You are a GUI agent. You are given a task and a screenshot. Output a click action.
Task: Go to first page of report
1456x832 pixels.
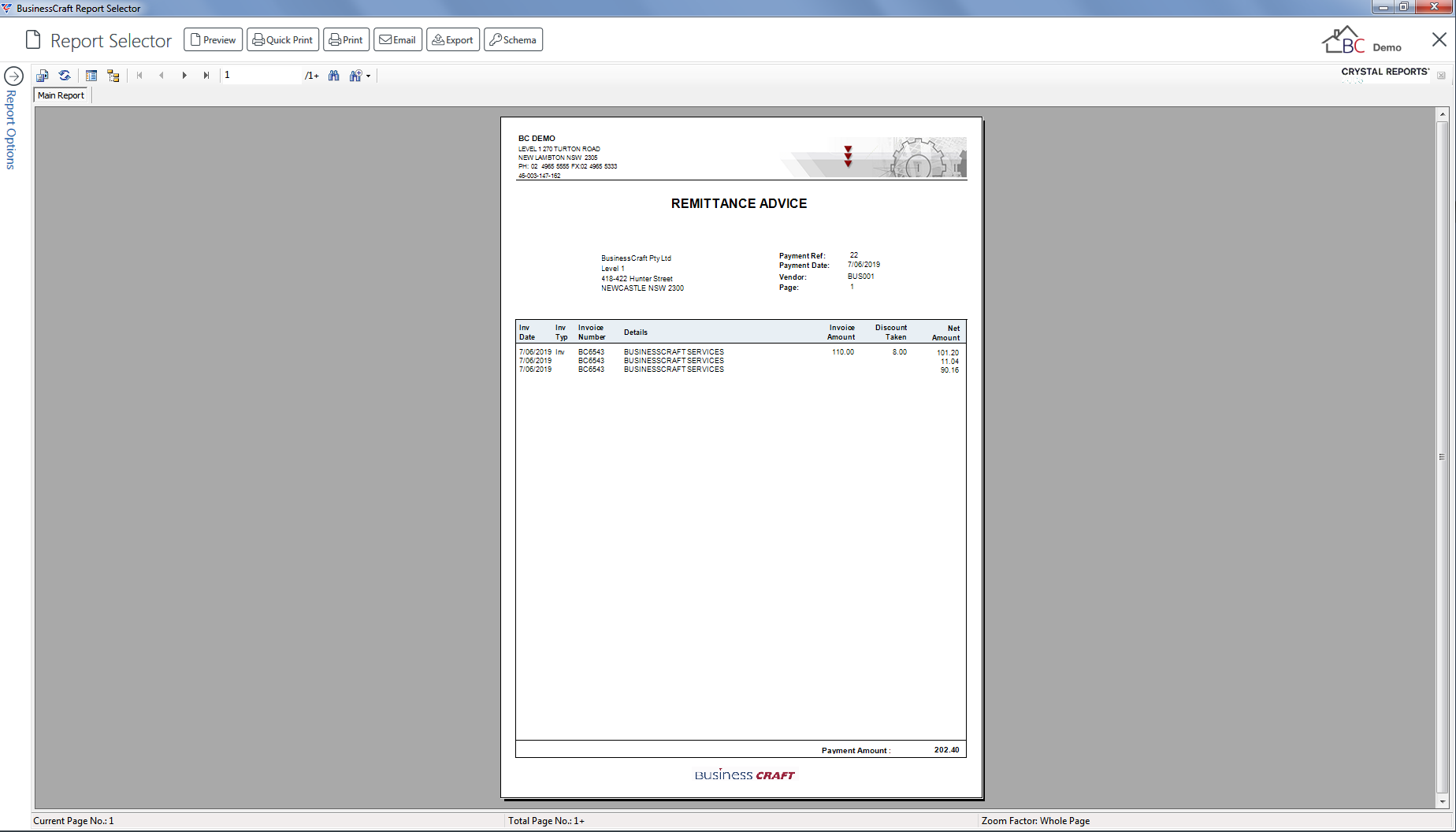click(x=139, y=76)
